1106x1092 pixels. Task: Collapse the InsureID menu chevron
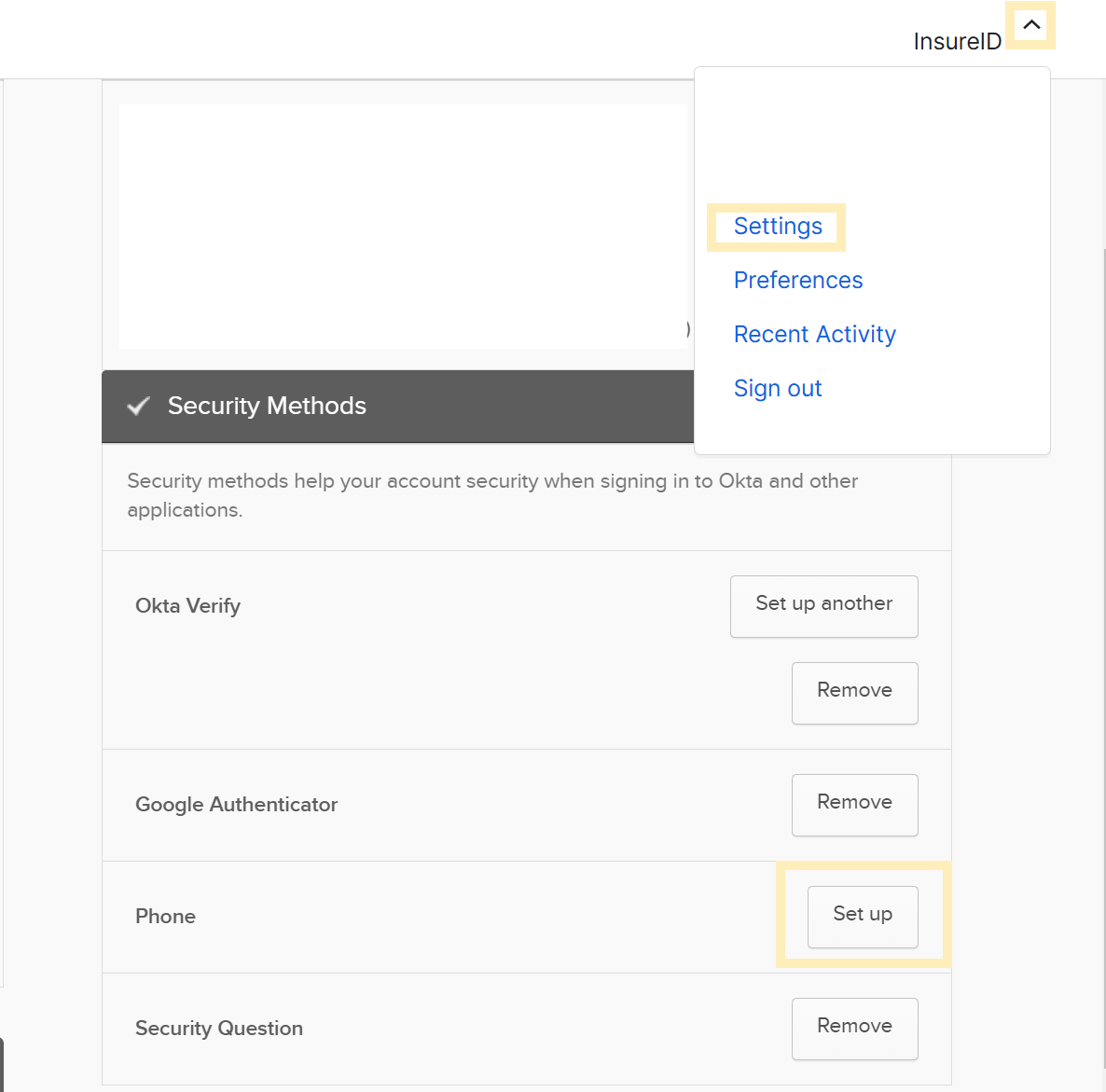coord(1030,26)
